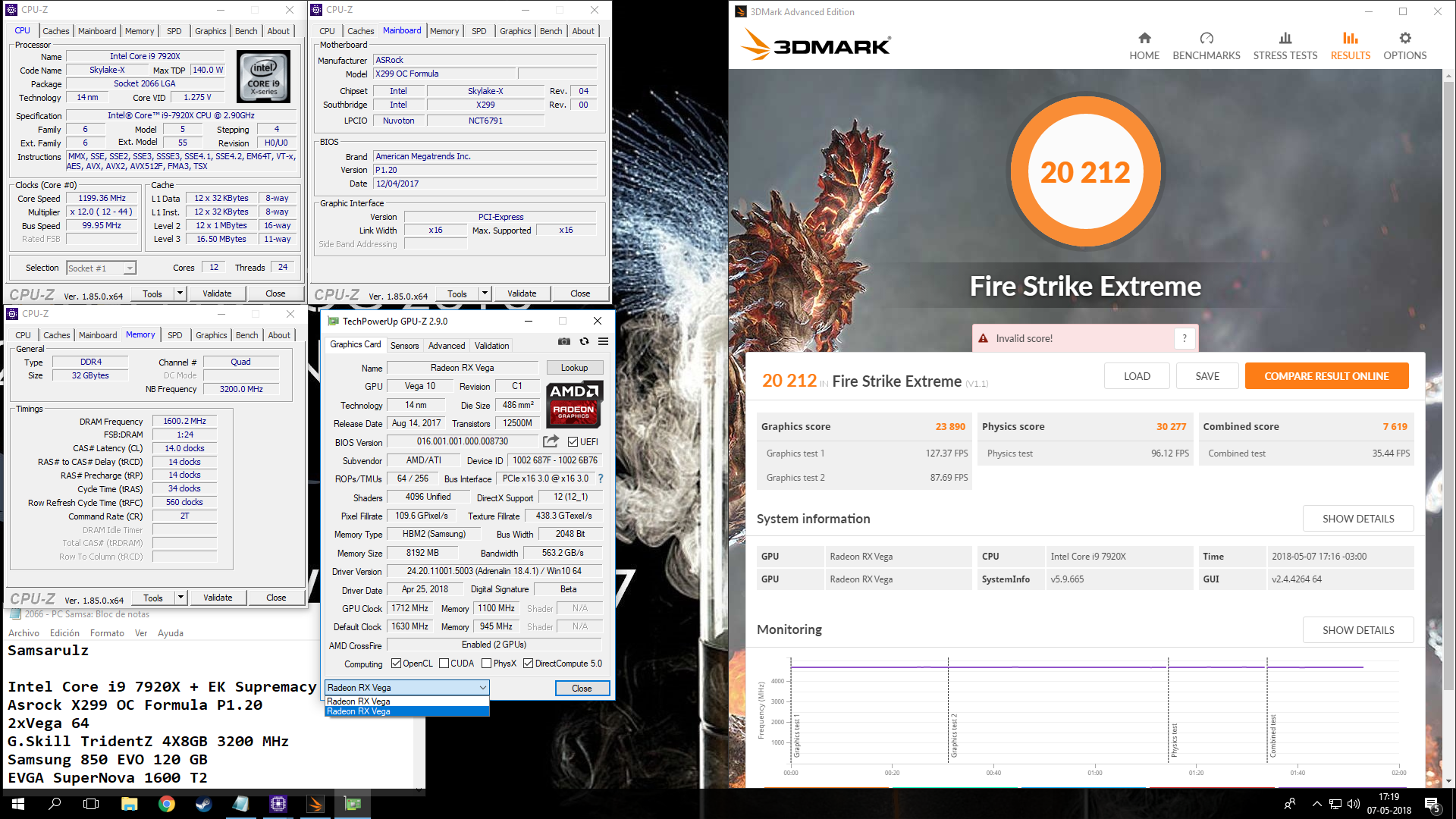Viewport: 1456px width, 819px height.
Task: Switch to CPU-Z in the taskbar
Action: tap(278, 804)
